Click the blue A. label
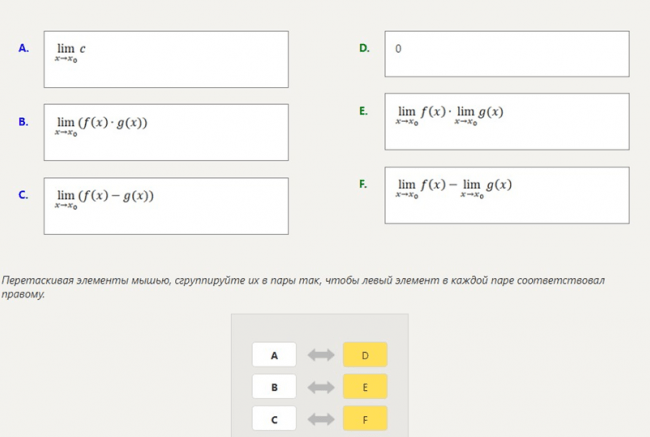The height and width of the screenshot is (437, 650). (24, 48)
